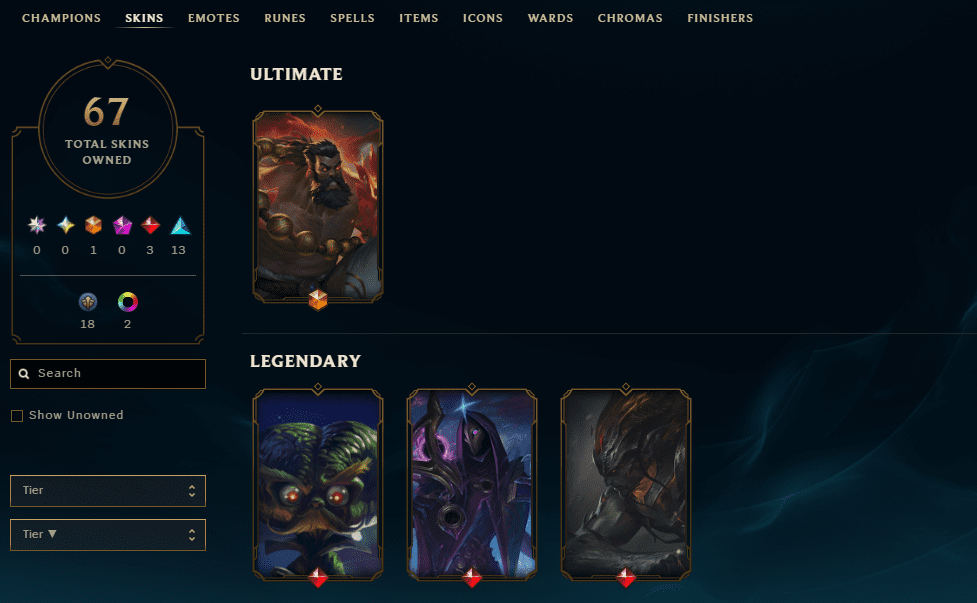
Task: Click the Legendary tier red gem icon
Action: pos(150,225)
